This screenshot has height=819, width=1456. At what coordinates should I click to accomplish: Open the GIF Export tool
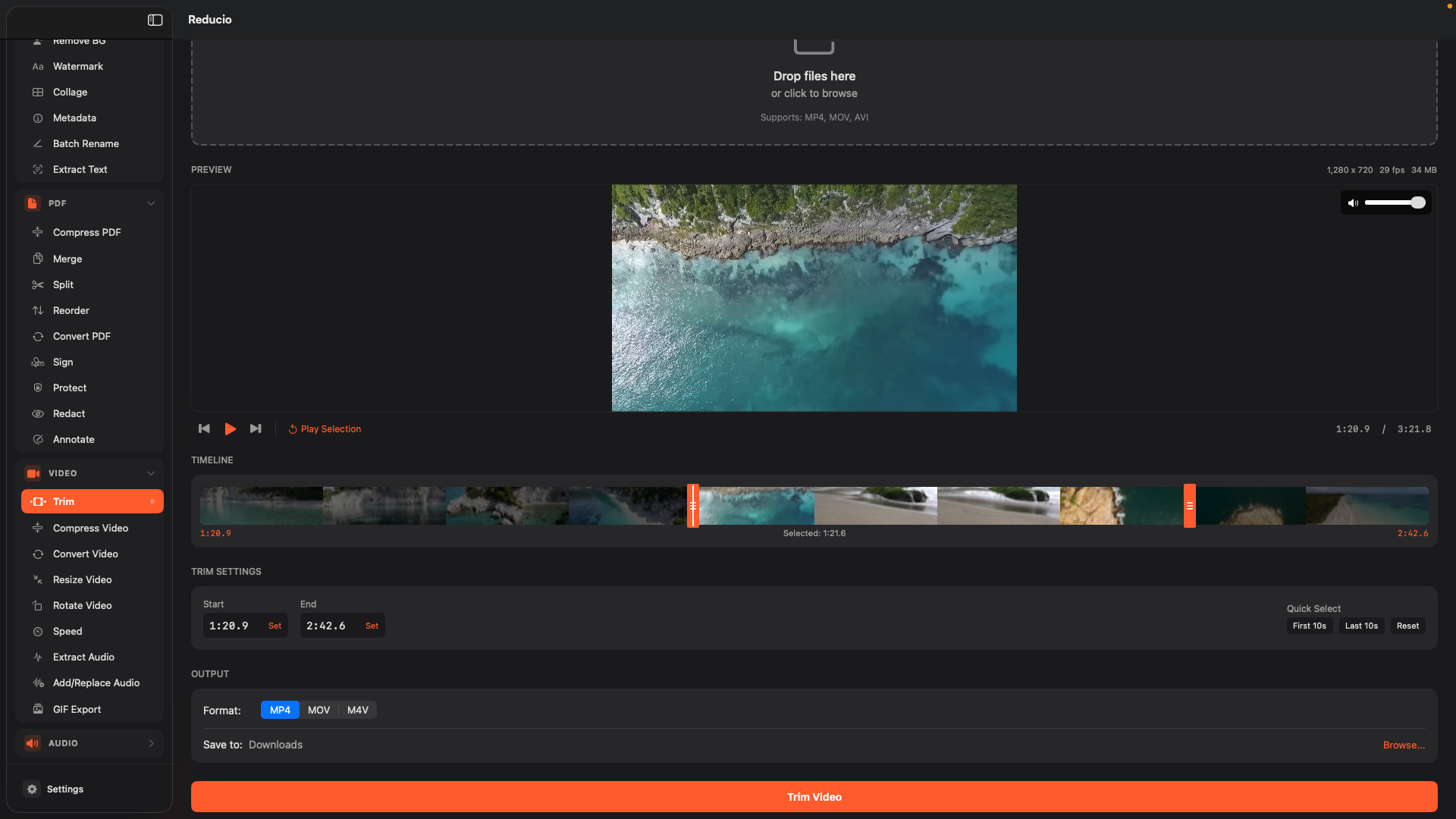[77, 709]
